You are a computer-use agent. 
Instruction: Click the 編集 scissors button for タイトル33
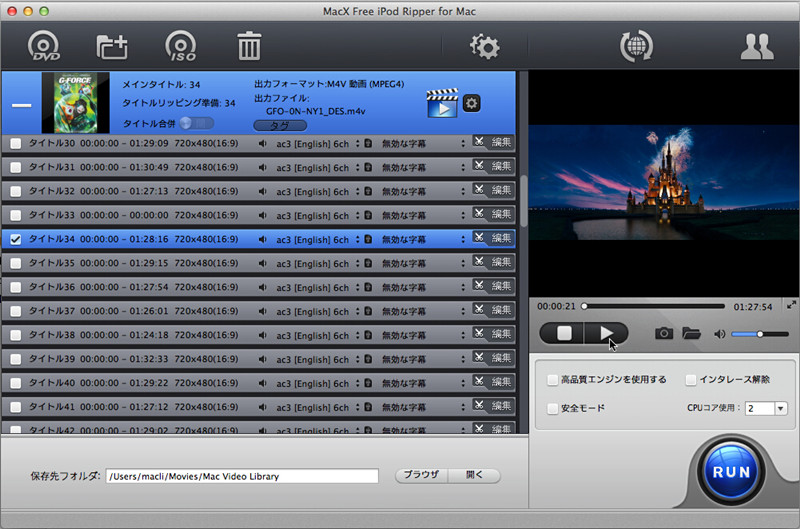(493, 214)
